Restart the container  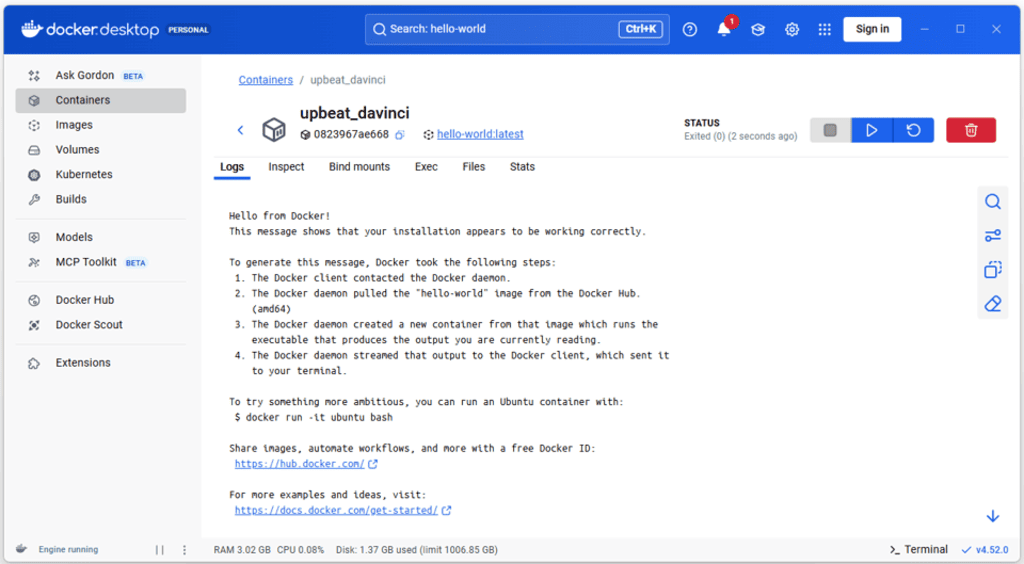click(x=913, y=130)
